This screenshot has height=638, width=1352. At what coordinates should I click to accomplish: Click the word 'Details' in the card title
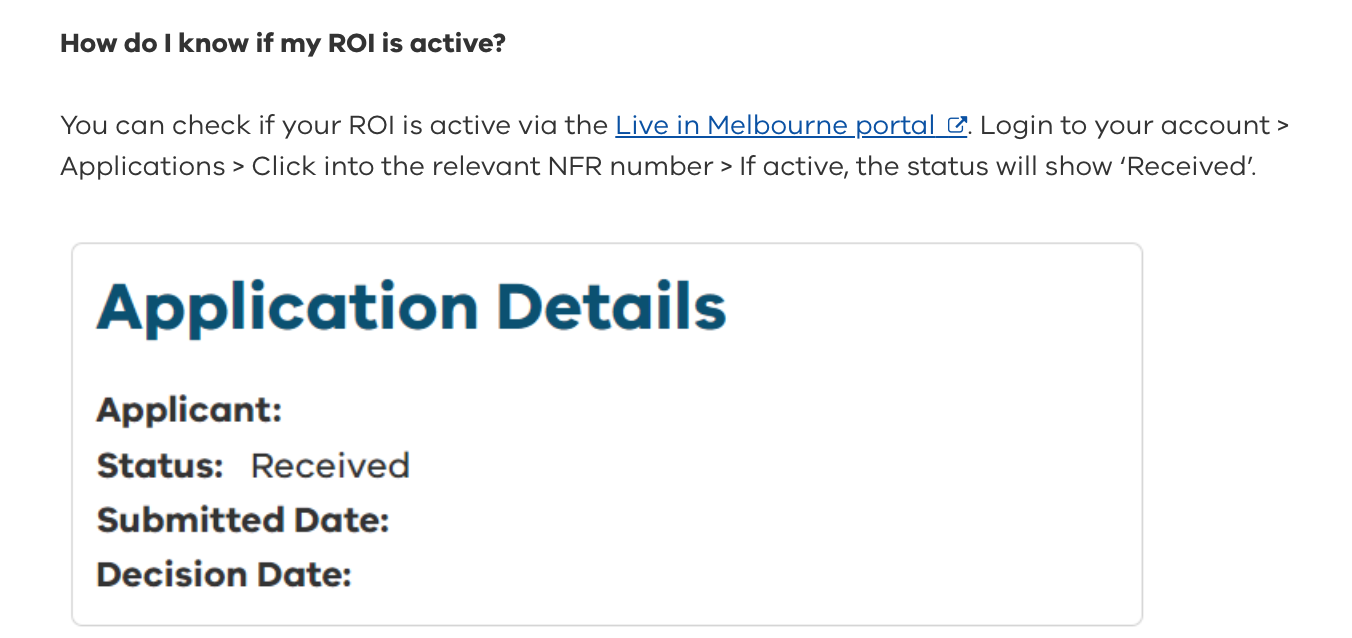pyautogui.click(x=611, y=307)
